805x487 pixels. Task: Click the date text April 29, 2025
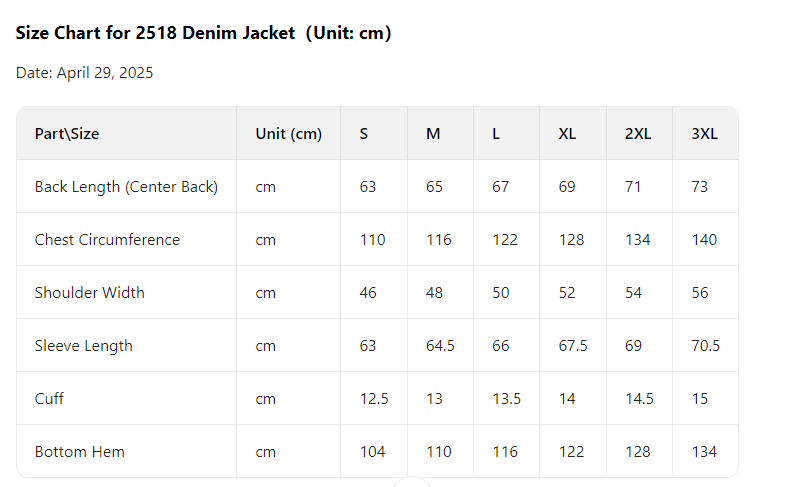coord(85,72)
